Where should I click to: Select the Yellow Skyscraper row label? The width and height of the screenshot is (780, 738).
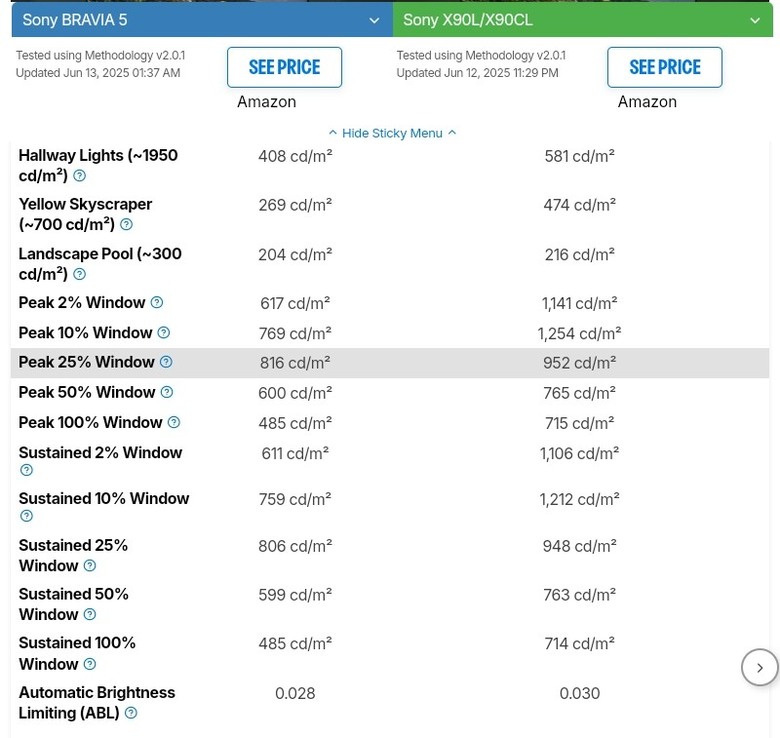[86, 214]
